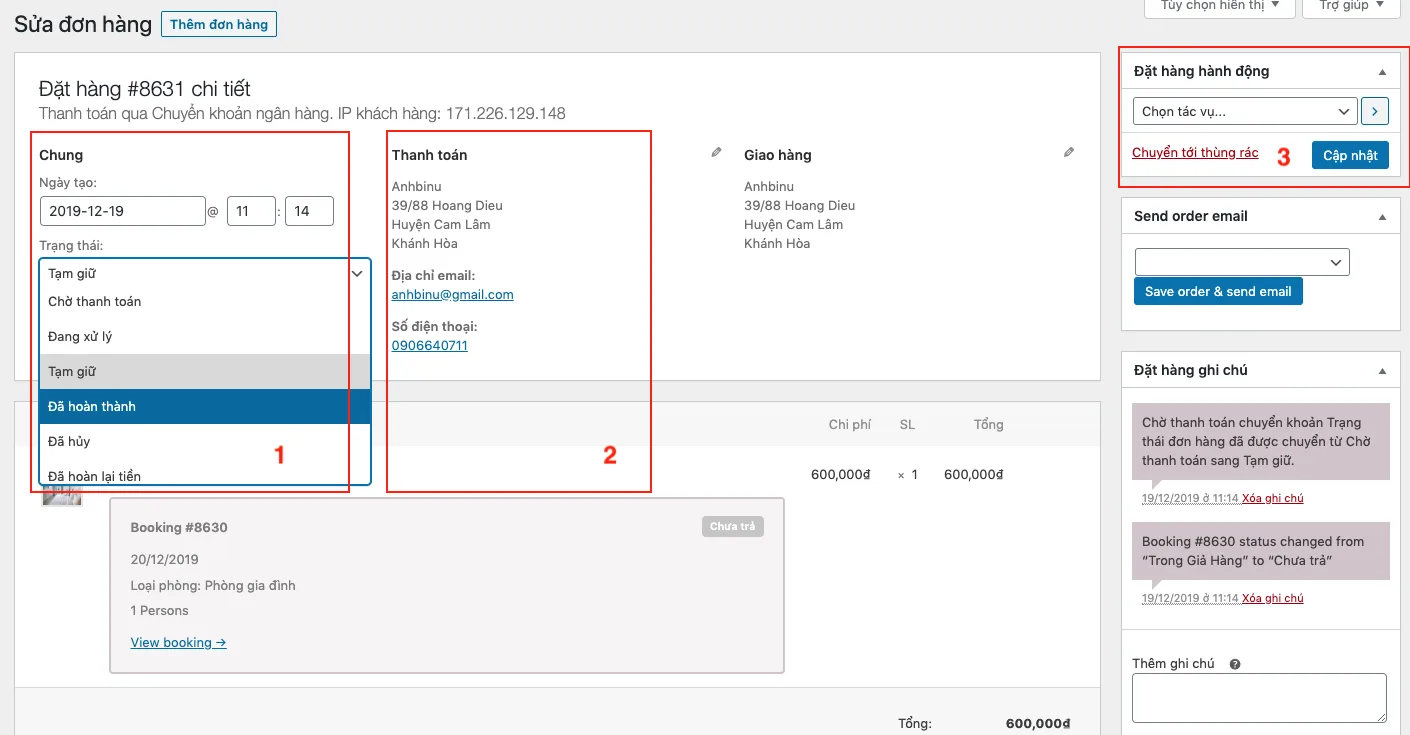Click the Cập nhật update button
The image size is (1410, 735).
click(1350, 155)
